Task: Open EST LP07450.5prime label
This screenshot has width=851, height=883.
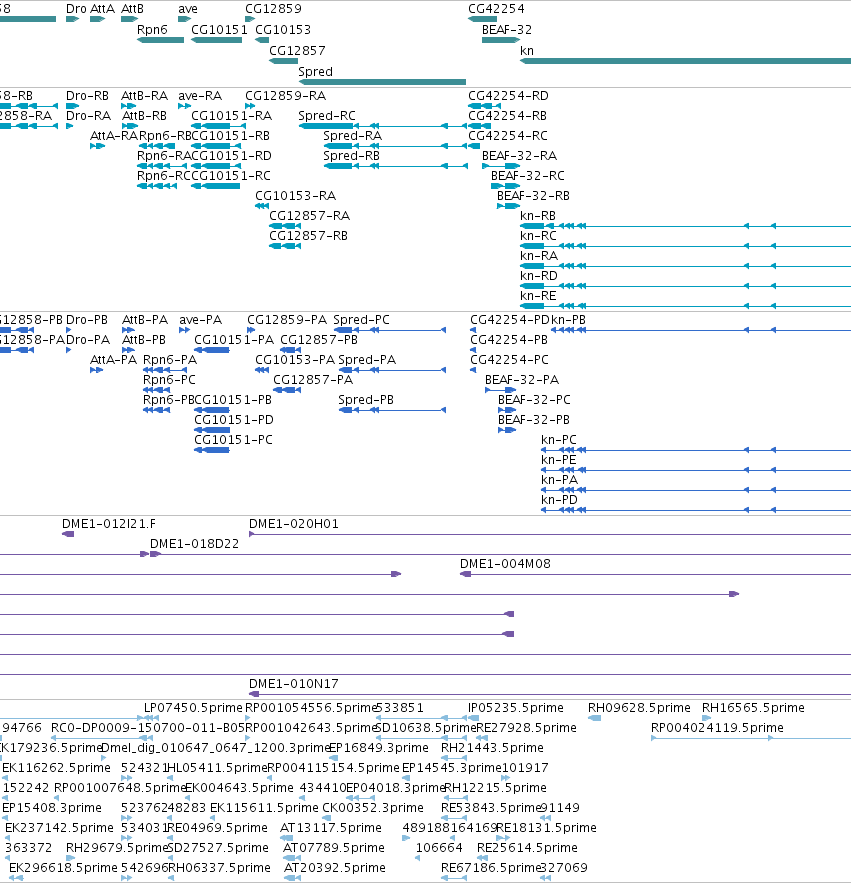Action: point(193,708)
